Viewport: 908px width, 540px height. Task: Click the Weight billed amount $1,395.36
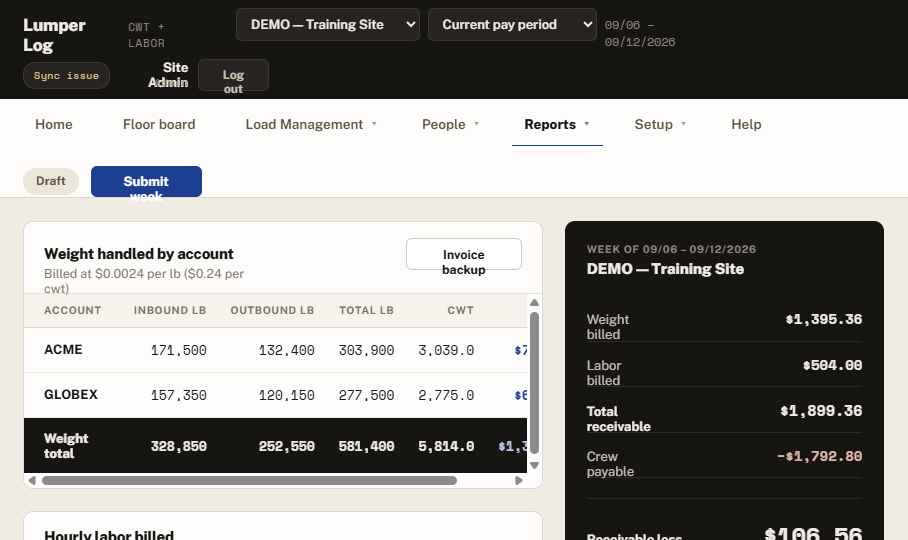823,319
